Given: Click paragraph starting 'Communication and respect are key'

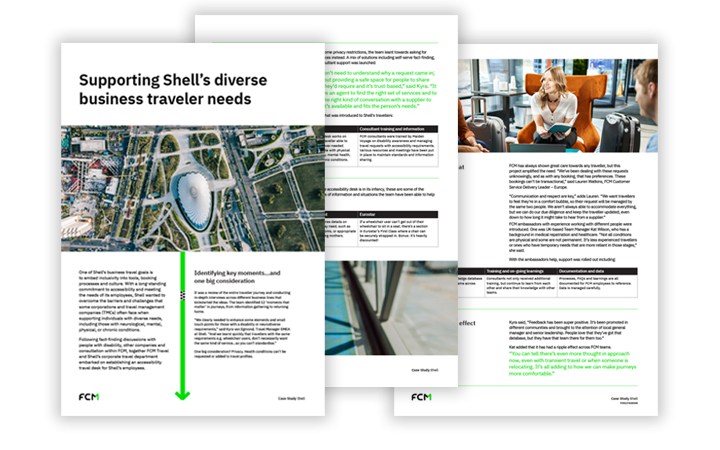Looking at the screenshot, I should point(573,207).
